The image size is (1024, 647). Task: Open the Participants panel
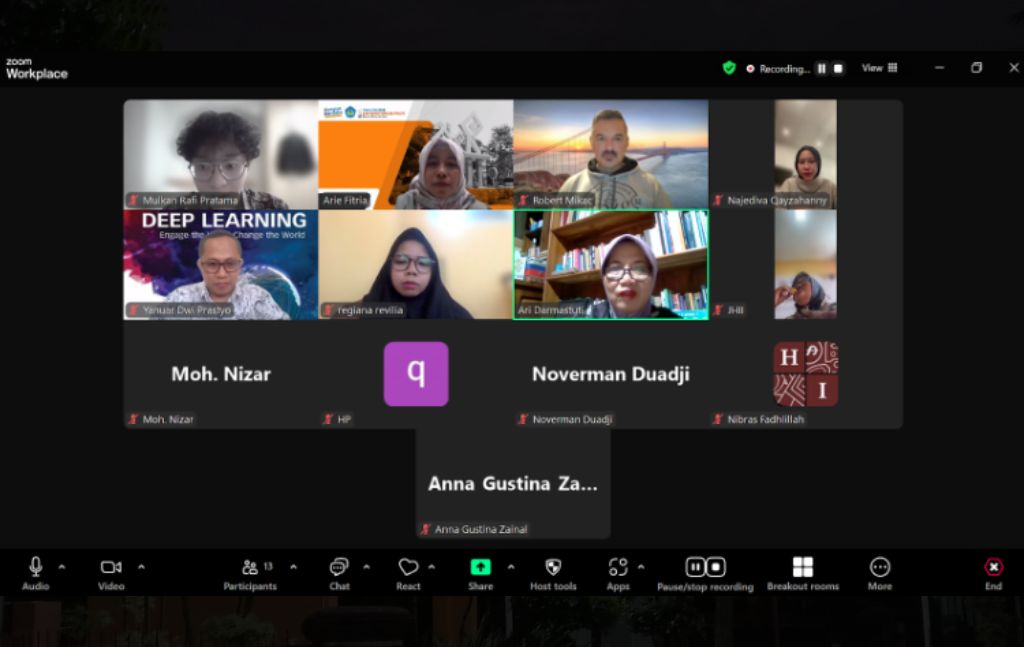[x=250, y=573]
